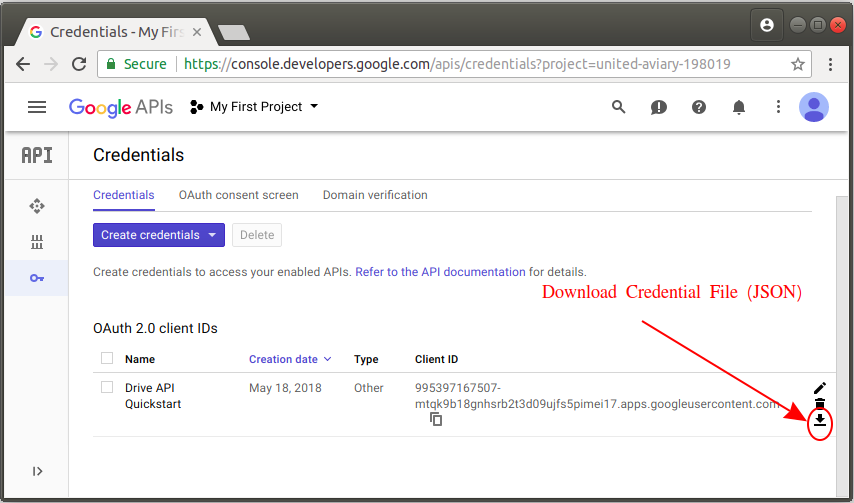Viewport: 854px width, 503px height.
Task: Tick the Drive API Quickstart row checkbox
Action: pyautogui.click(x=107, y=387)
